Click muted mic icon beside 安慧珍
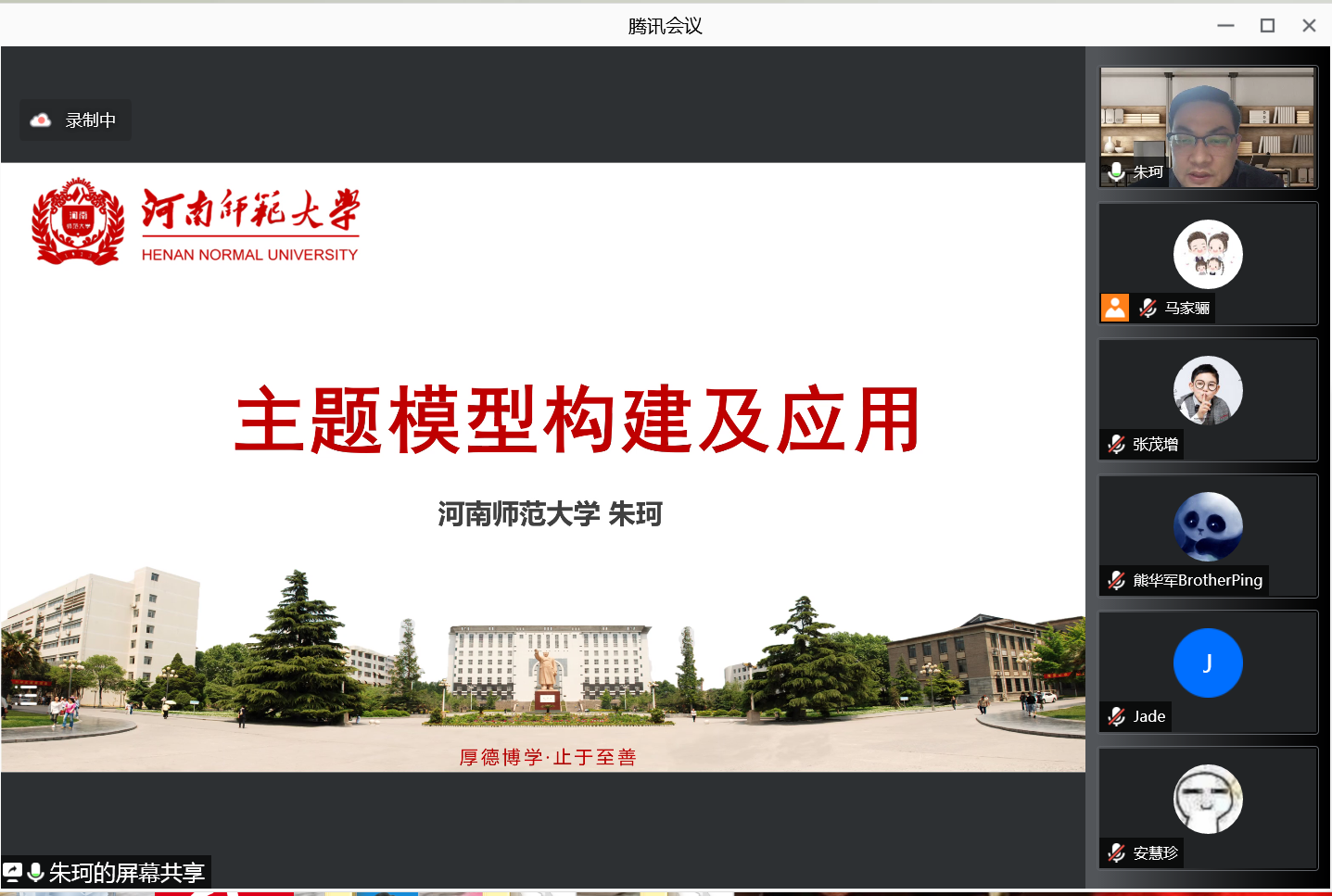The width and height of the screenshot is (1332, 896). [x=1116, y=852]
